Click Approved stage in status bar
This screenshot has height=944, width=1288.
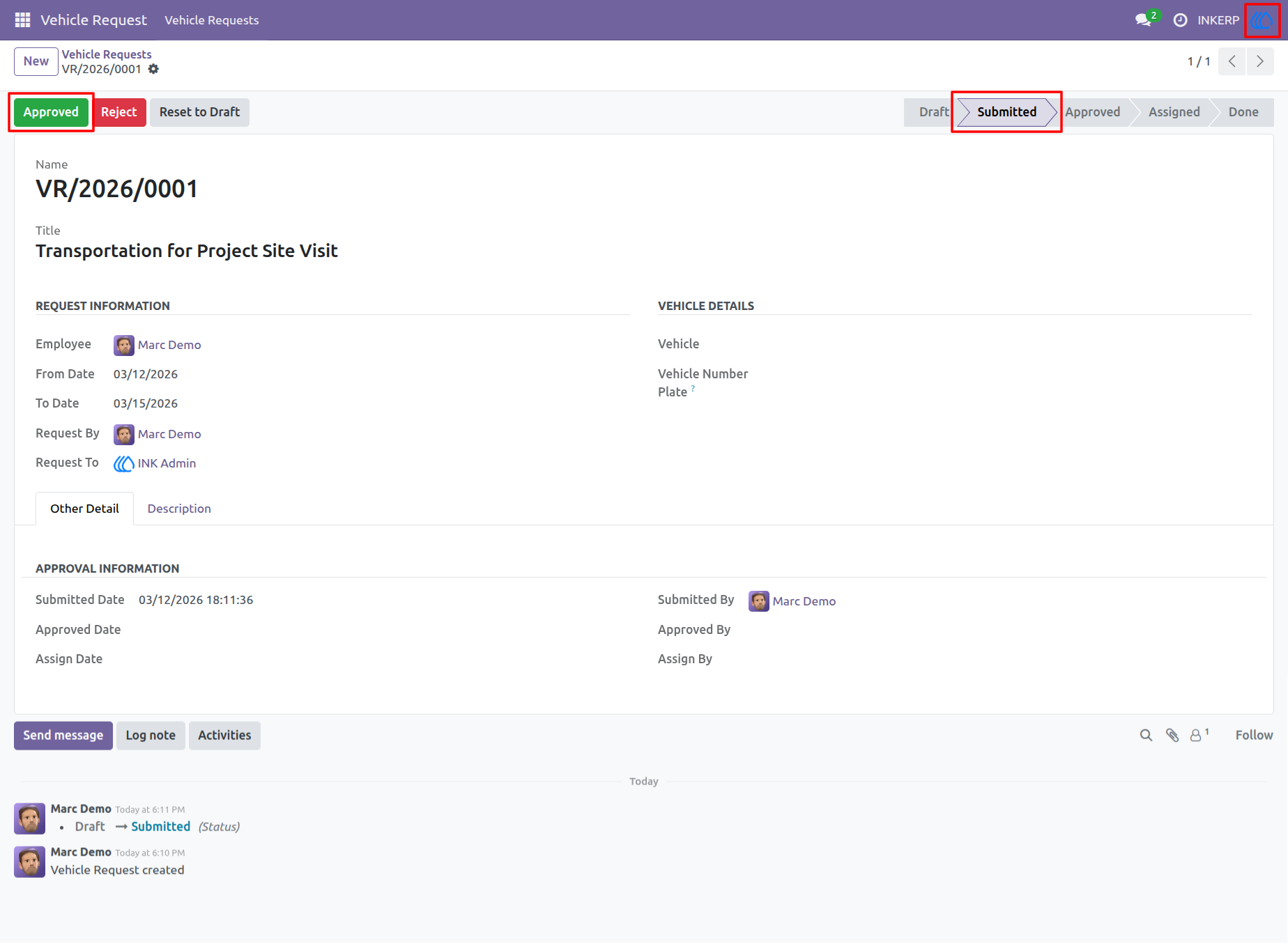(x=1093, y=112)
